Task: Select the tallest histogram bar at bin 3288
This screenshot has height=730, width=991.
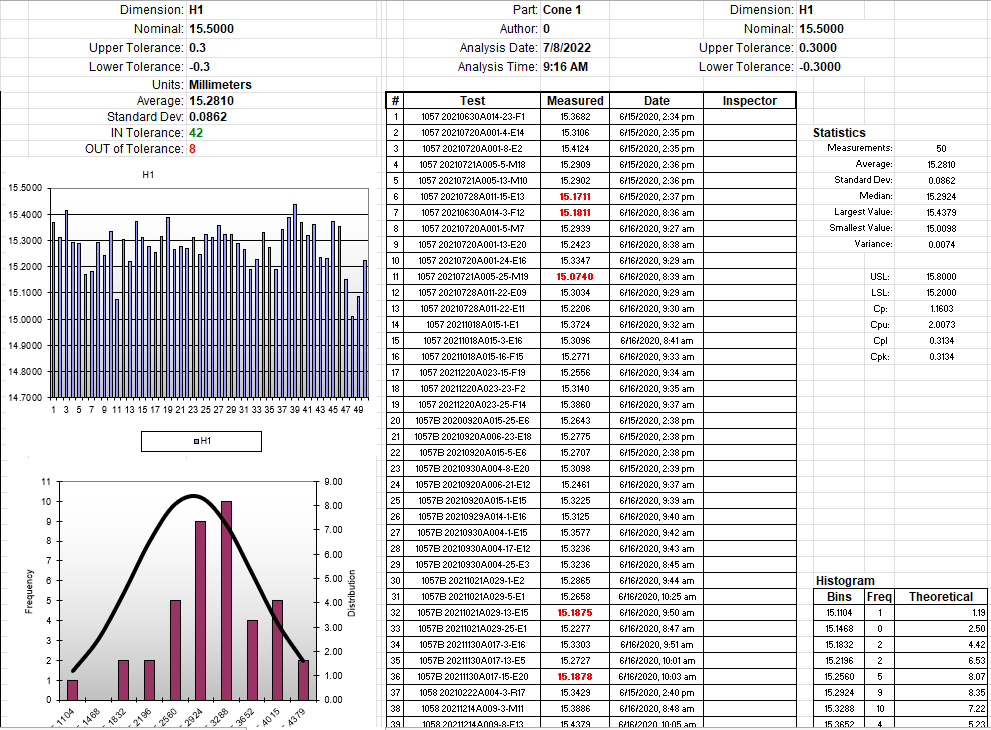Action: coord(226,600)
